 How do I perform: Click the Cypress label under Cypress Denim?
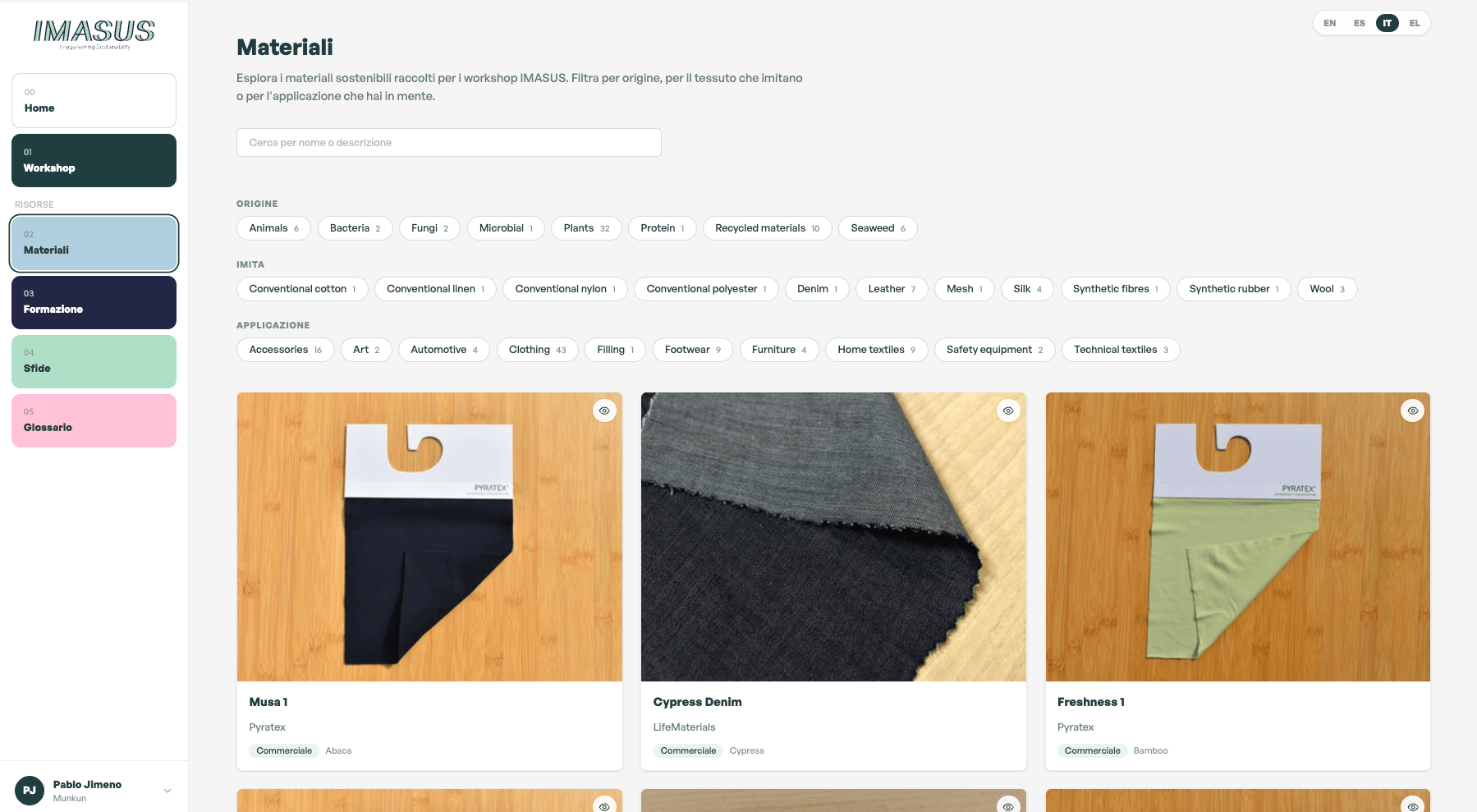pyautogui.click(x=746, y=750)
